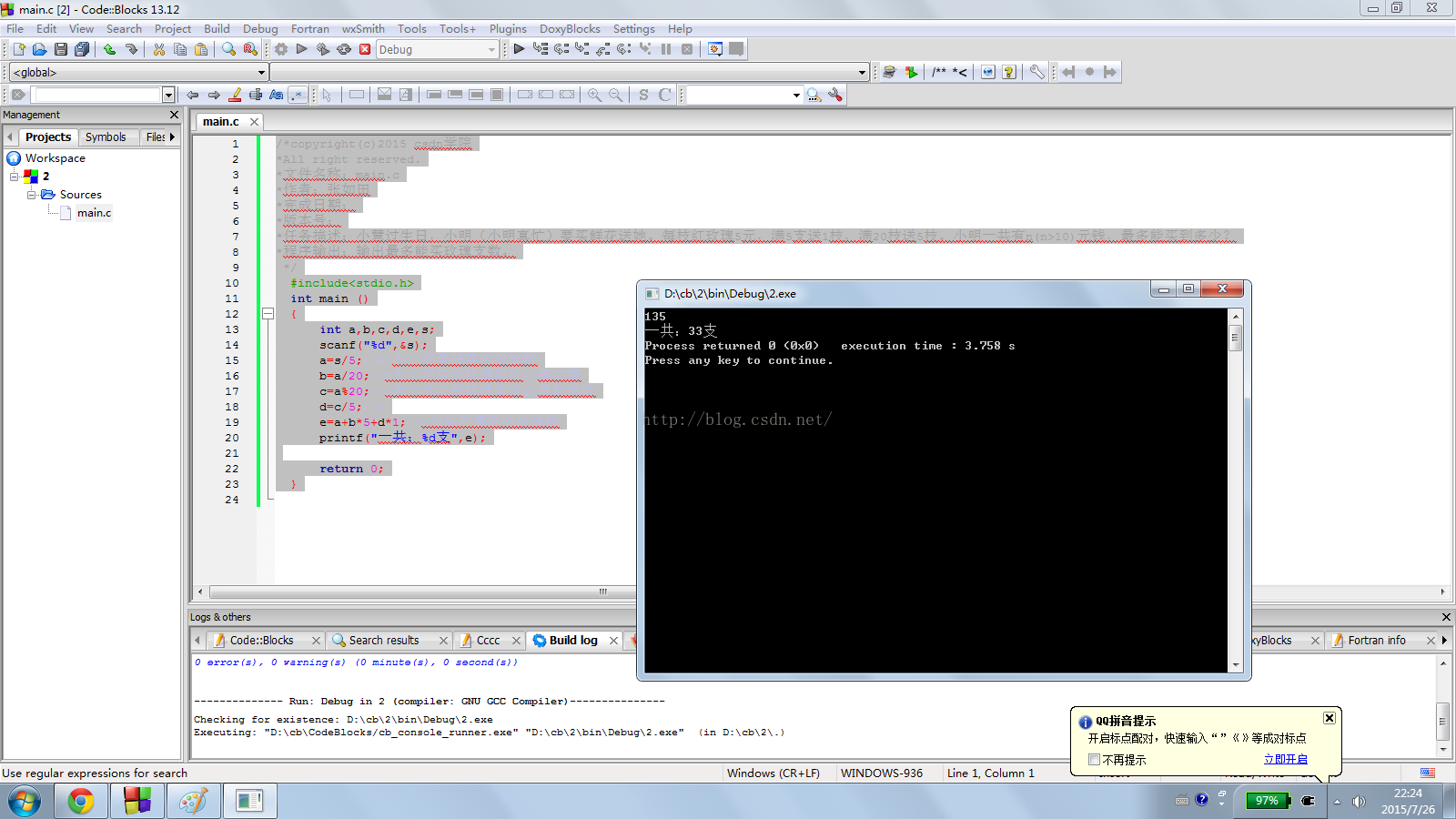Click the Find magnifier icon
The width and height of the screenshot is (1456, 819).
[x=228, y=49]
